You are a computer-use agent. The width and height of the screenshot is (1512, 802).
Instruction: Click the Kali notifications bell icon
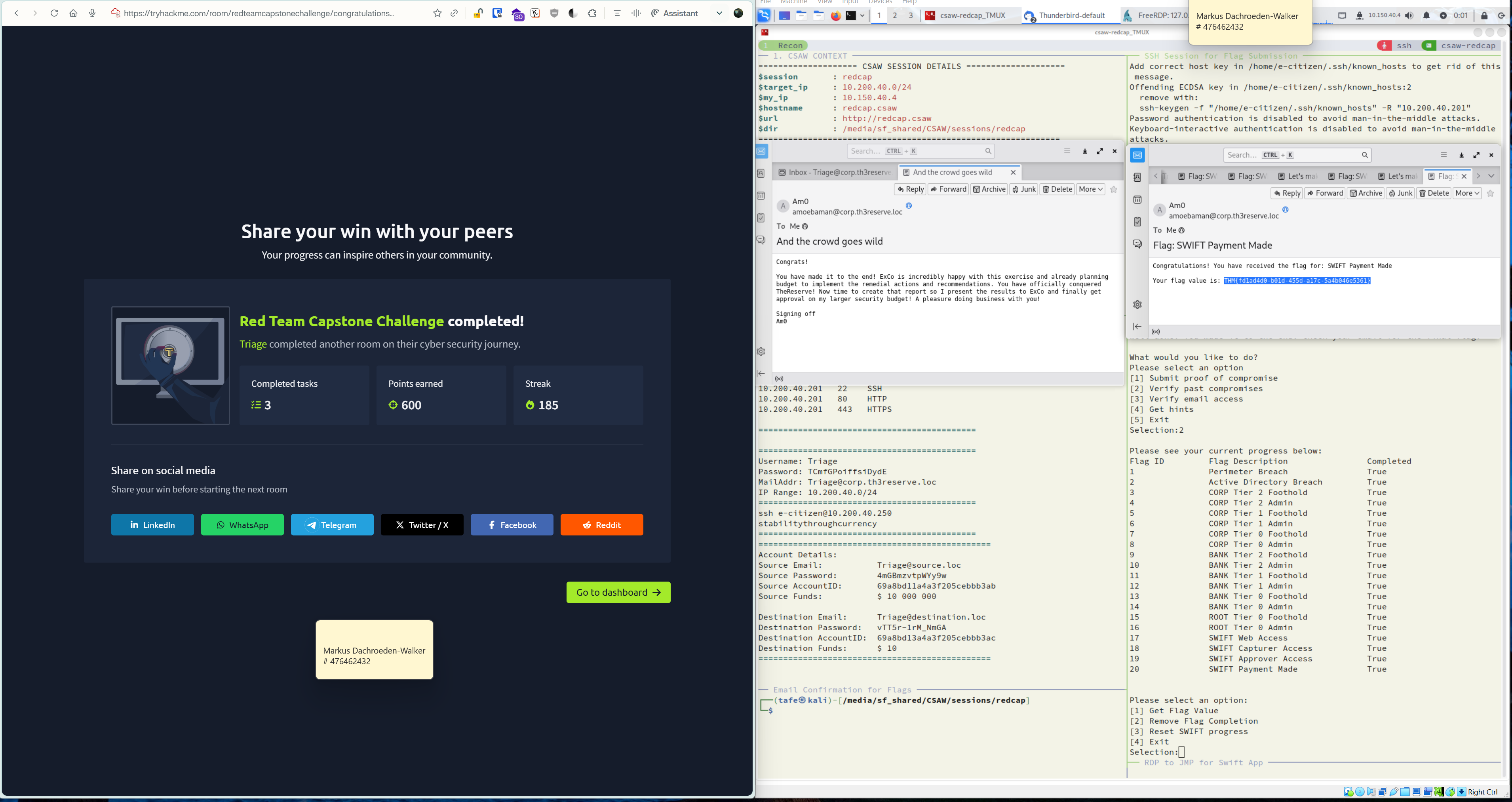pyautogui.click(x=1426, y=16)
